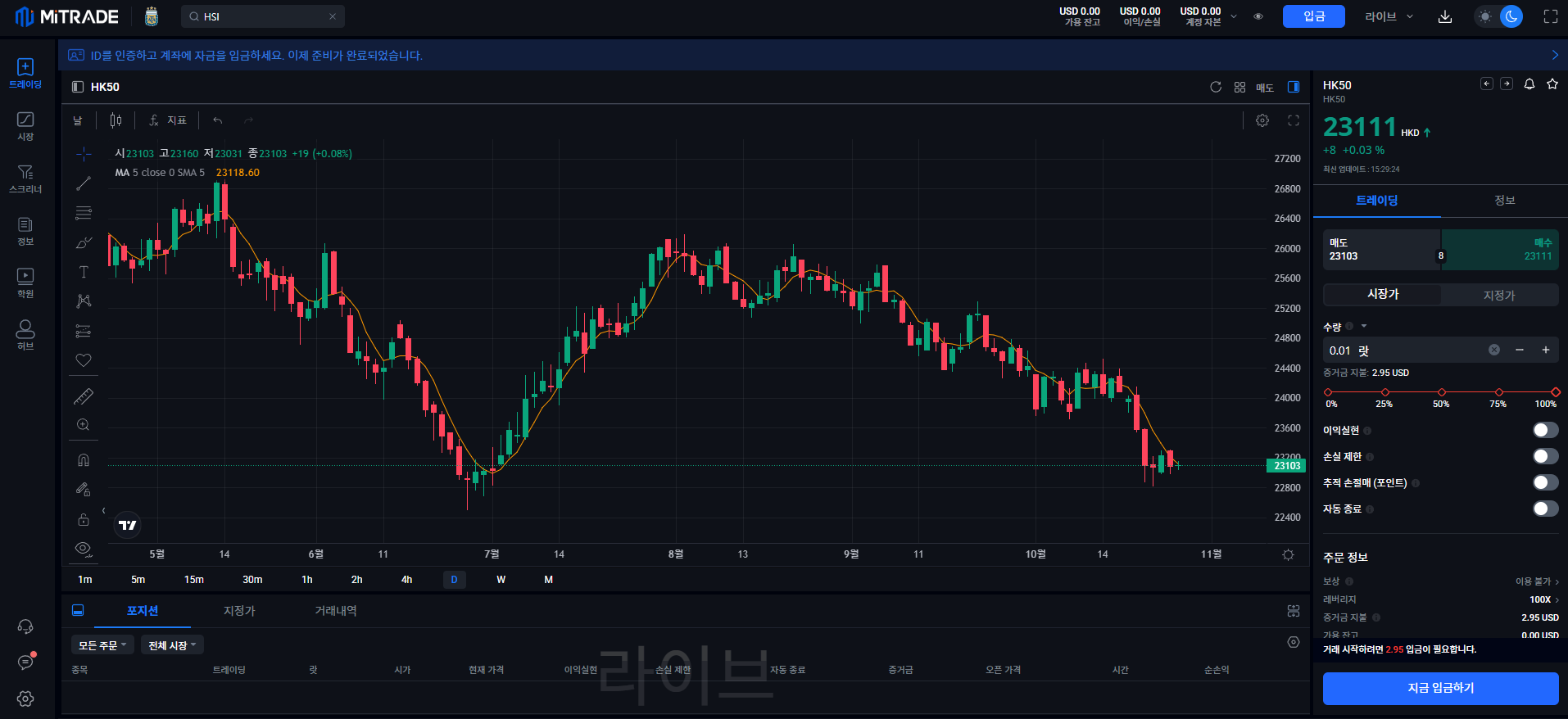1568x719 pixels.
Task: Expand the ID verification banner arrow
Action: coord(1555,55)
